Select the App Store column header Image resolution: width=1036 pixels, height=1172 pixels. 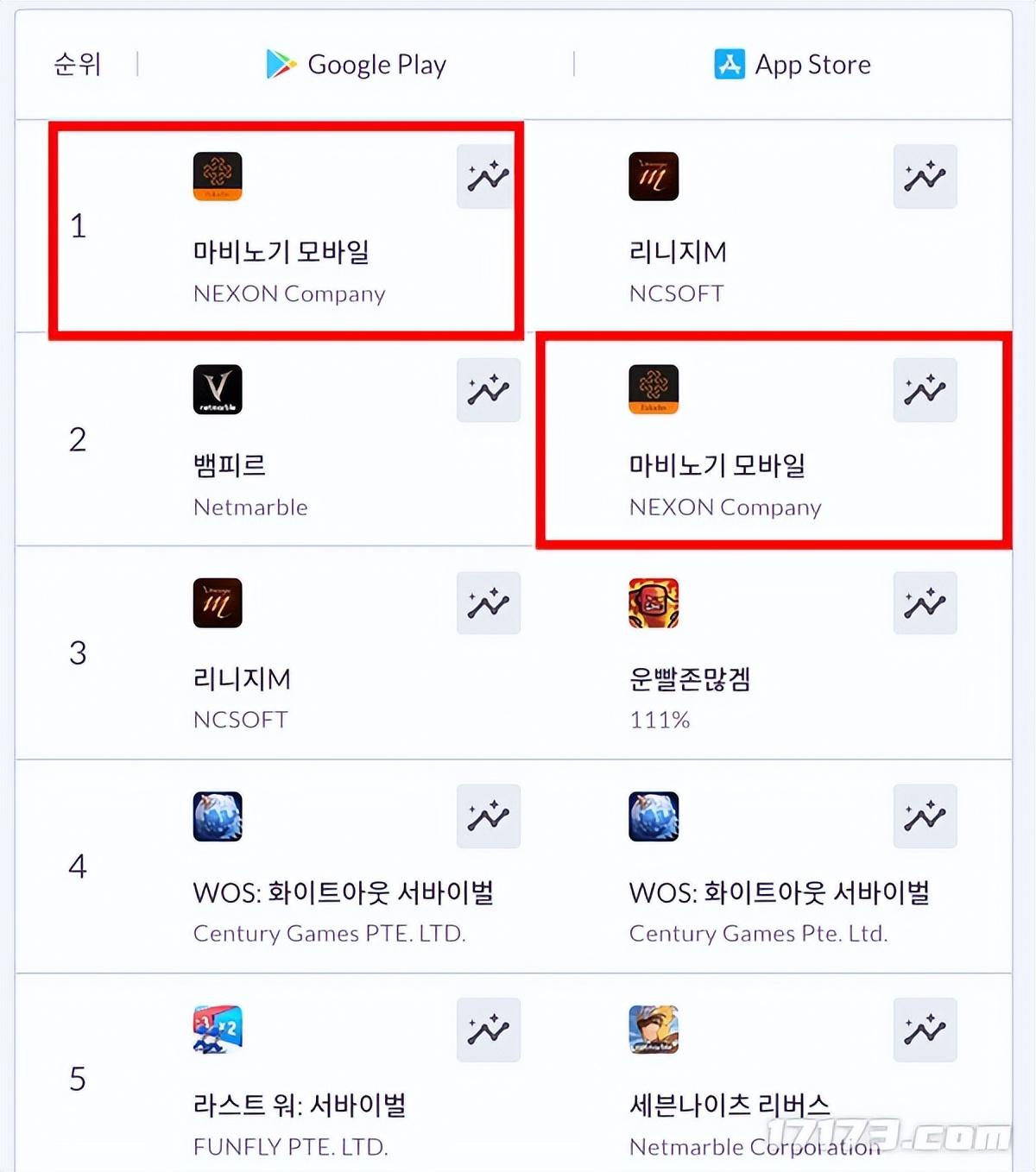coord(793,64)
